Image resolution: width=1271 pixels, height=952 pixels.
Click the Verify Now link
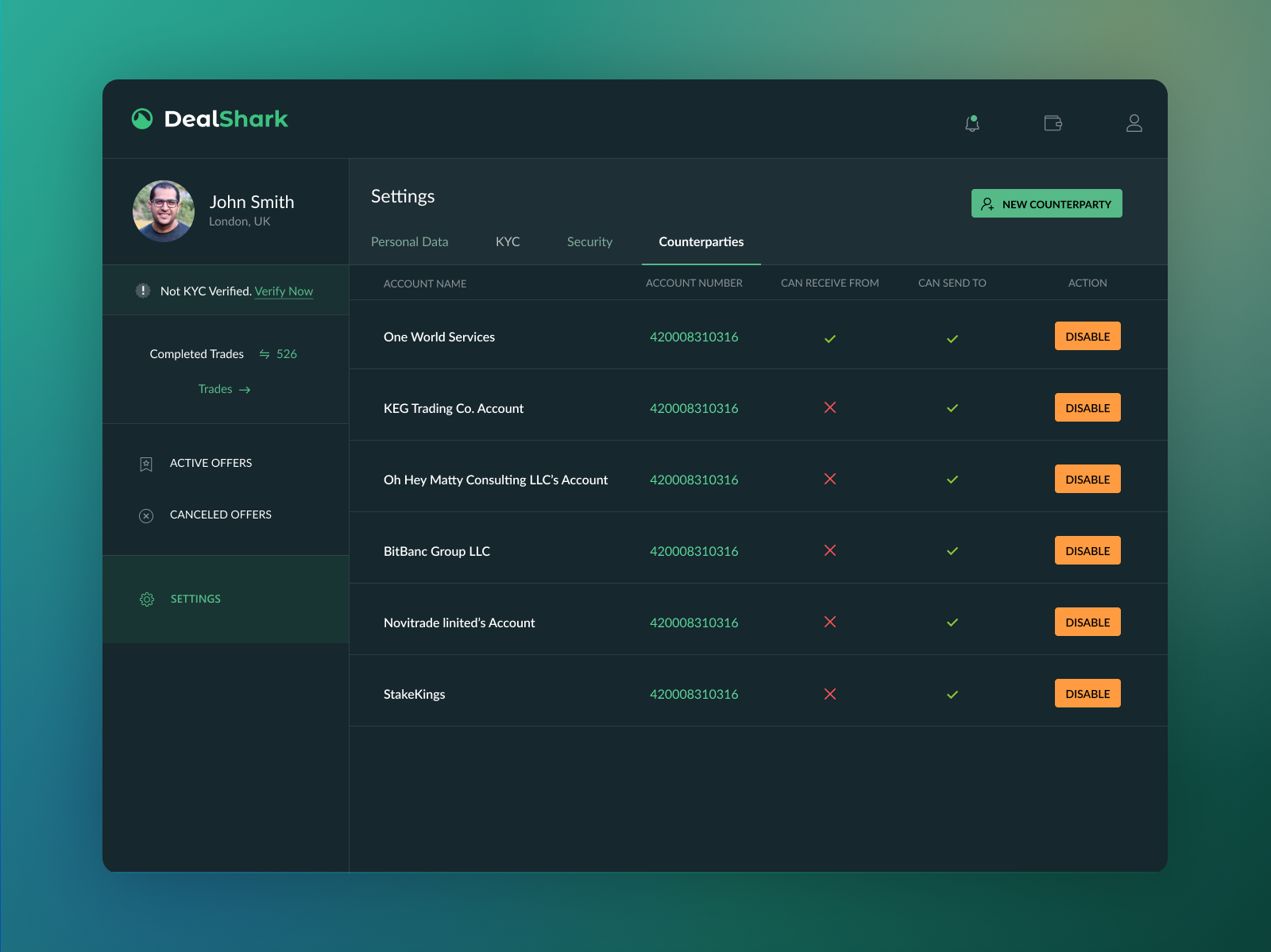(x=284, y=291)
